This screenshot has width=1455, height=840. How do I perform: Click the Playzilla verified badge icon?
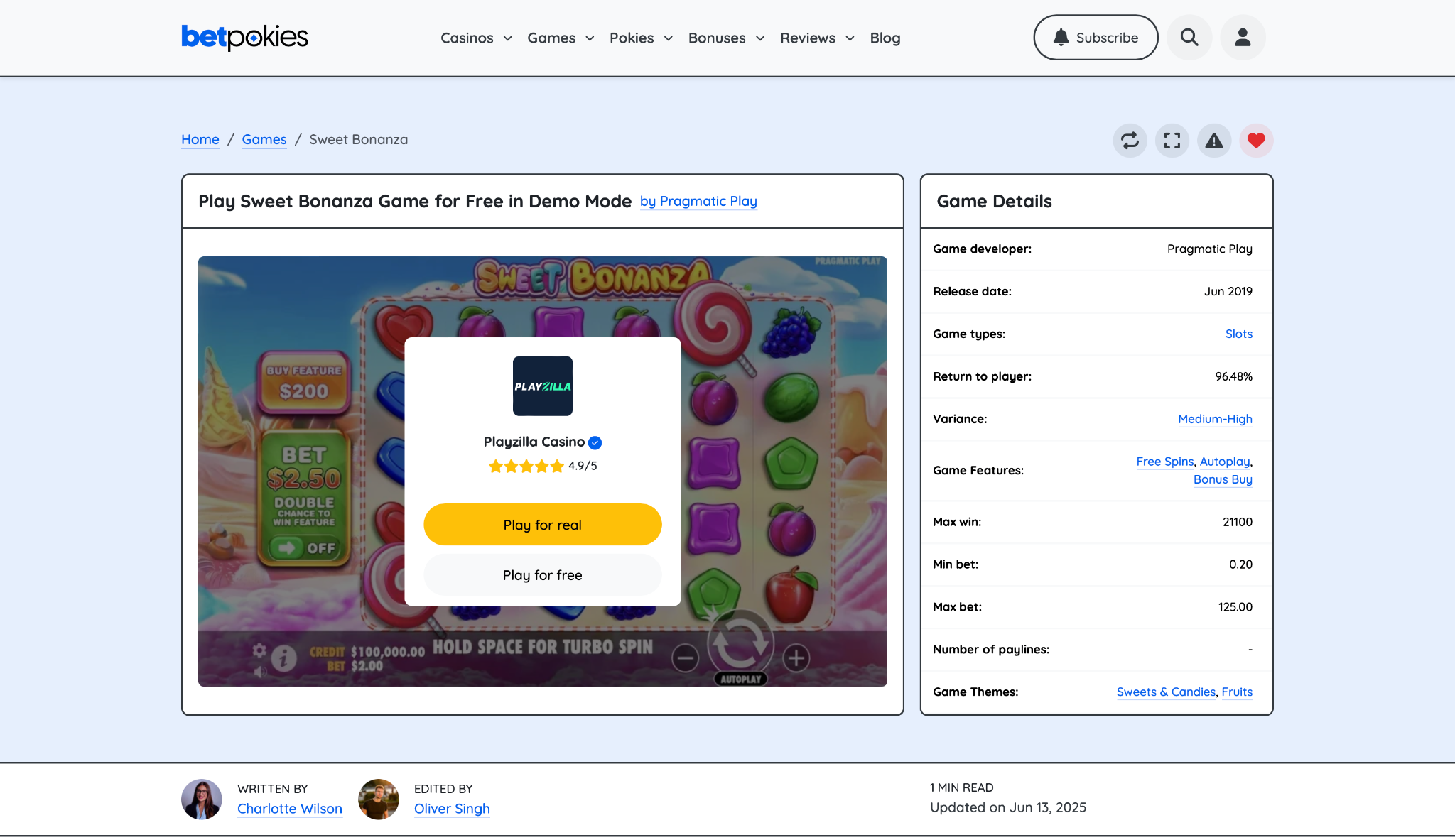[x=595, y=443]
